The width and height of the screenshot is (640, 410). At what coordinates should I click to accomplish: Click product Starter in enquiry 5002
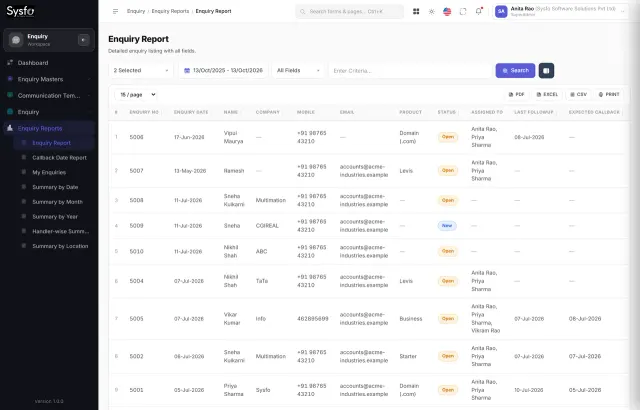click(408, 356)
